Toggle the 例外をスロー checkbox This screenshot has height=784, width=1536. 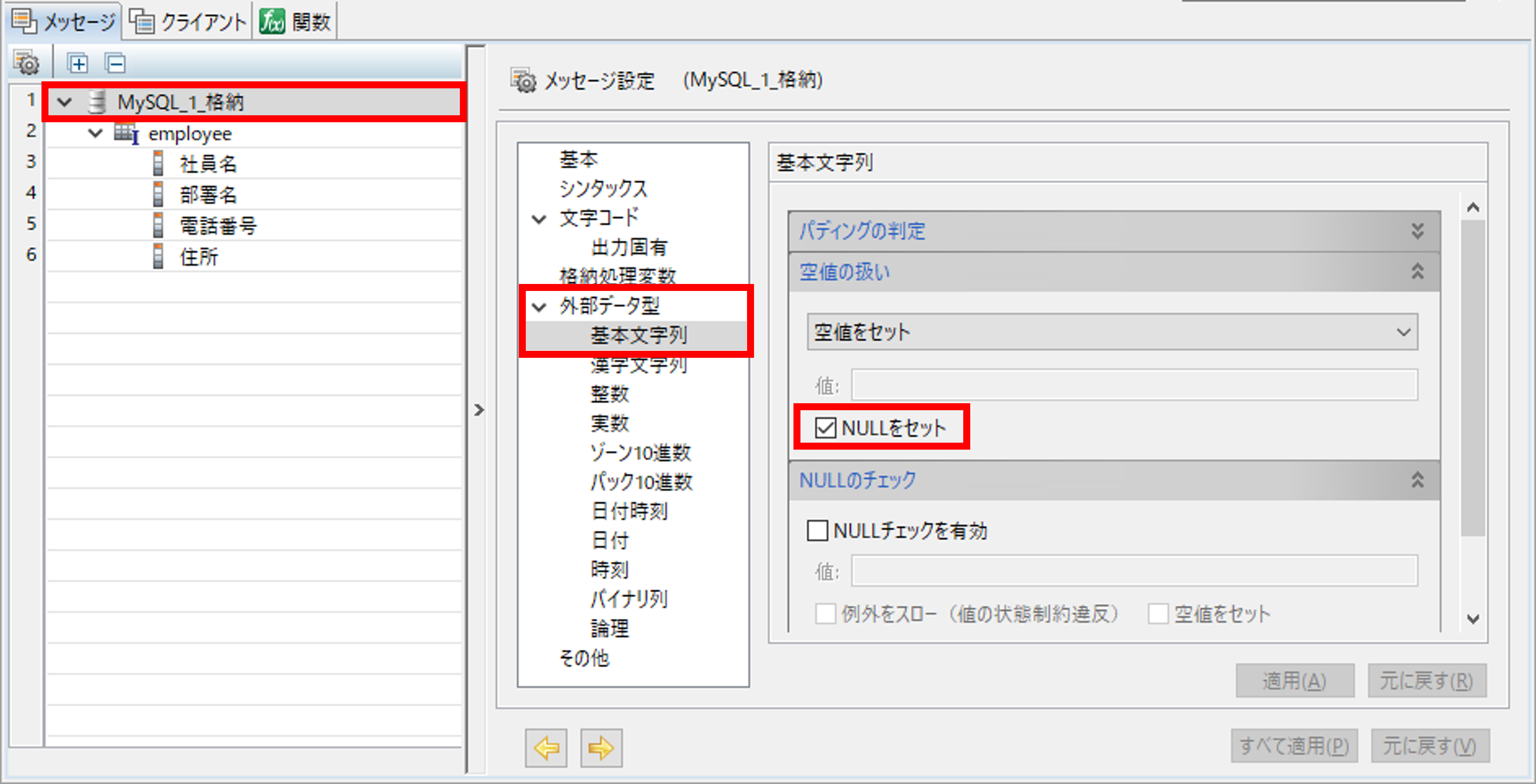pyautogui.click(x=825, y=614)
